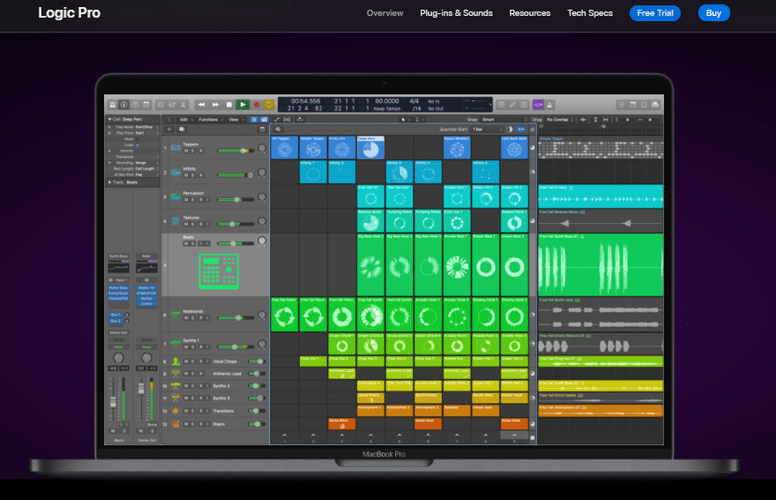
Task: Expand the Track Beats inspector section
Action: 110,182
